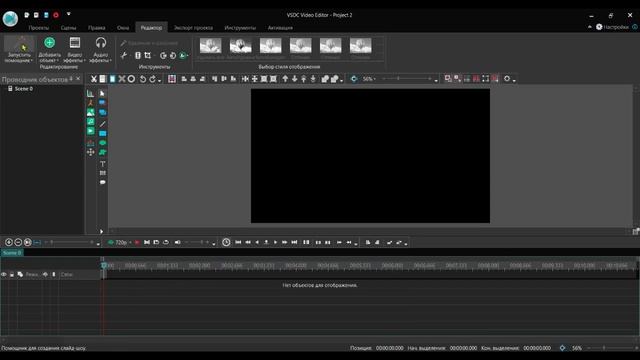640x360 pixels.
Task: Select the movement cross-arrows tool
Action: pyautogui.click(x=90, y=152)
